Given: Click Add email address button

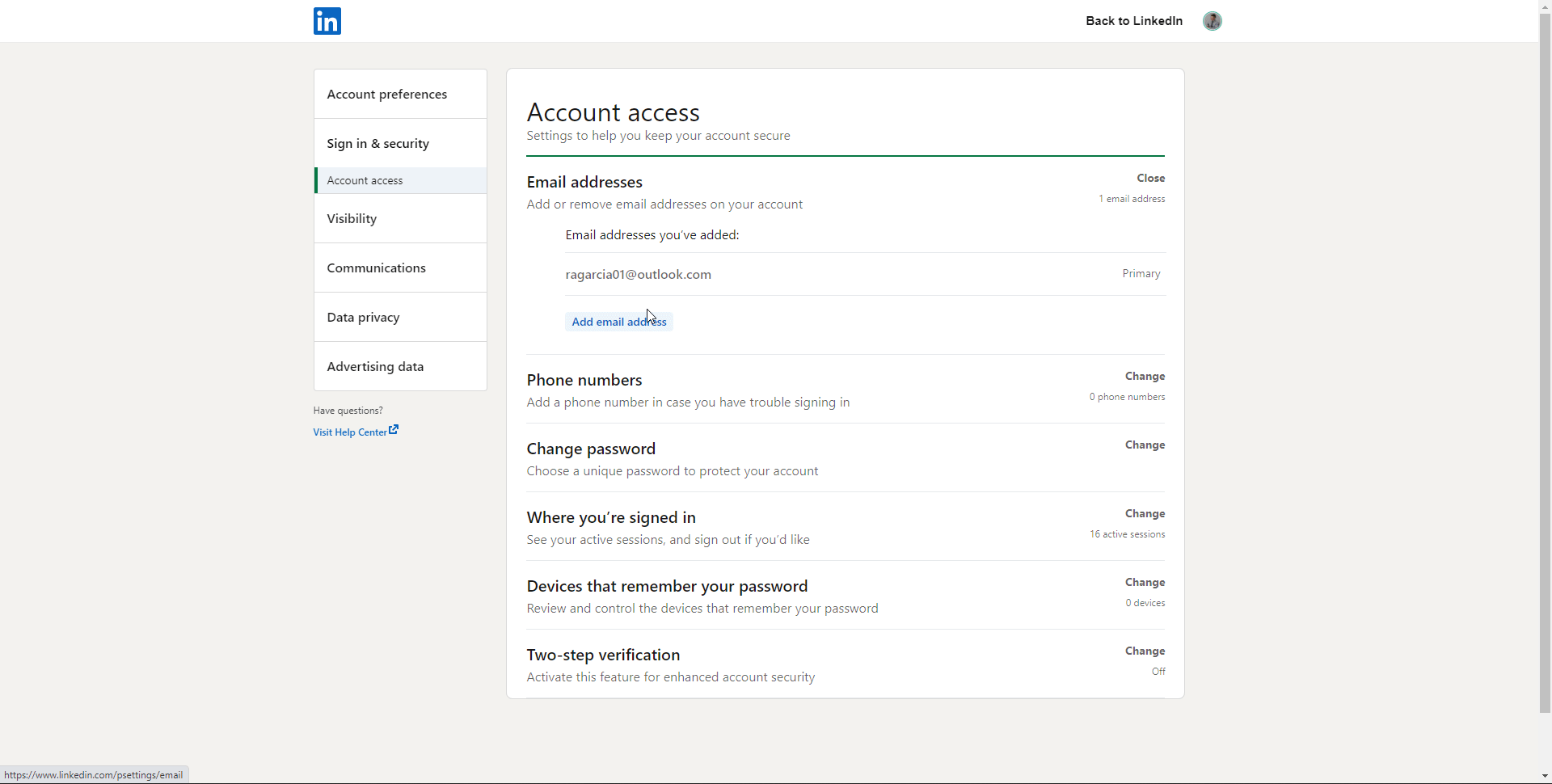Looking at the screenshot, I should [x=618, y=322].
